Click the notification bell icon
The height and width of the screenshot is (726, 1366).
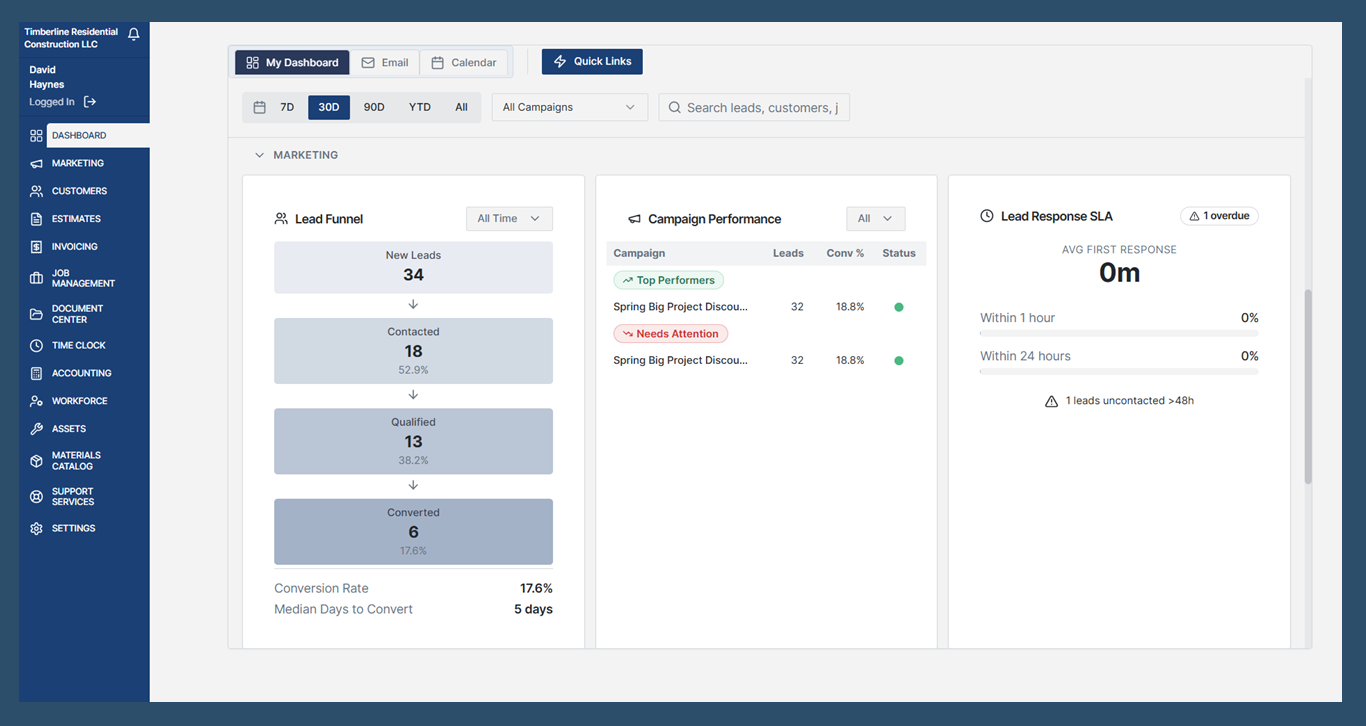(x=134, y=34)
